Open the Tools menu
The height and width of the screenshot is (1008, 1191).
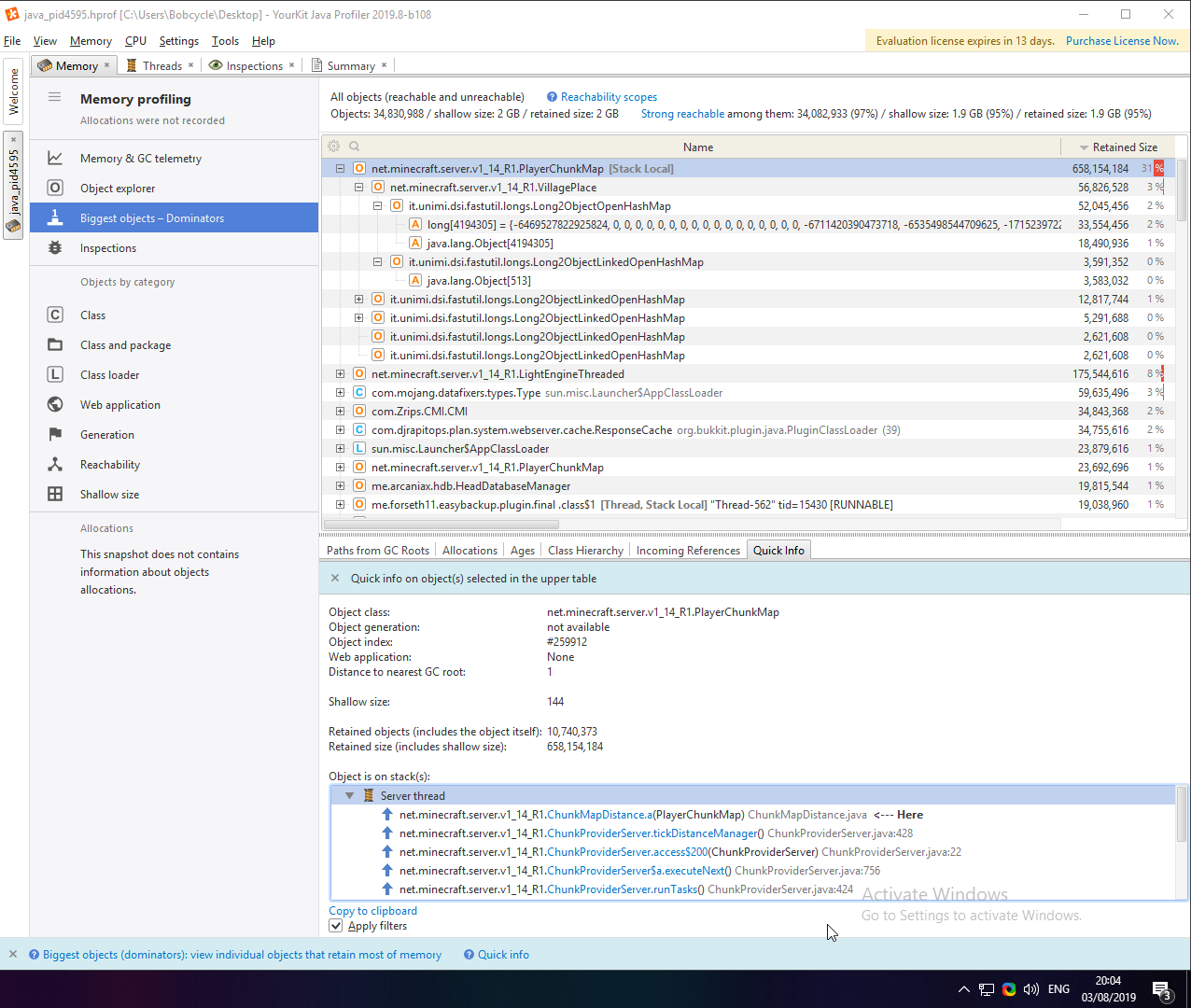pos(225,41)
